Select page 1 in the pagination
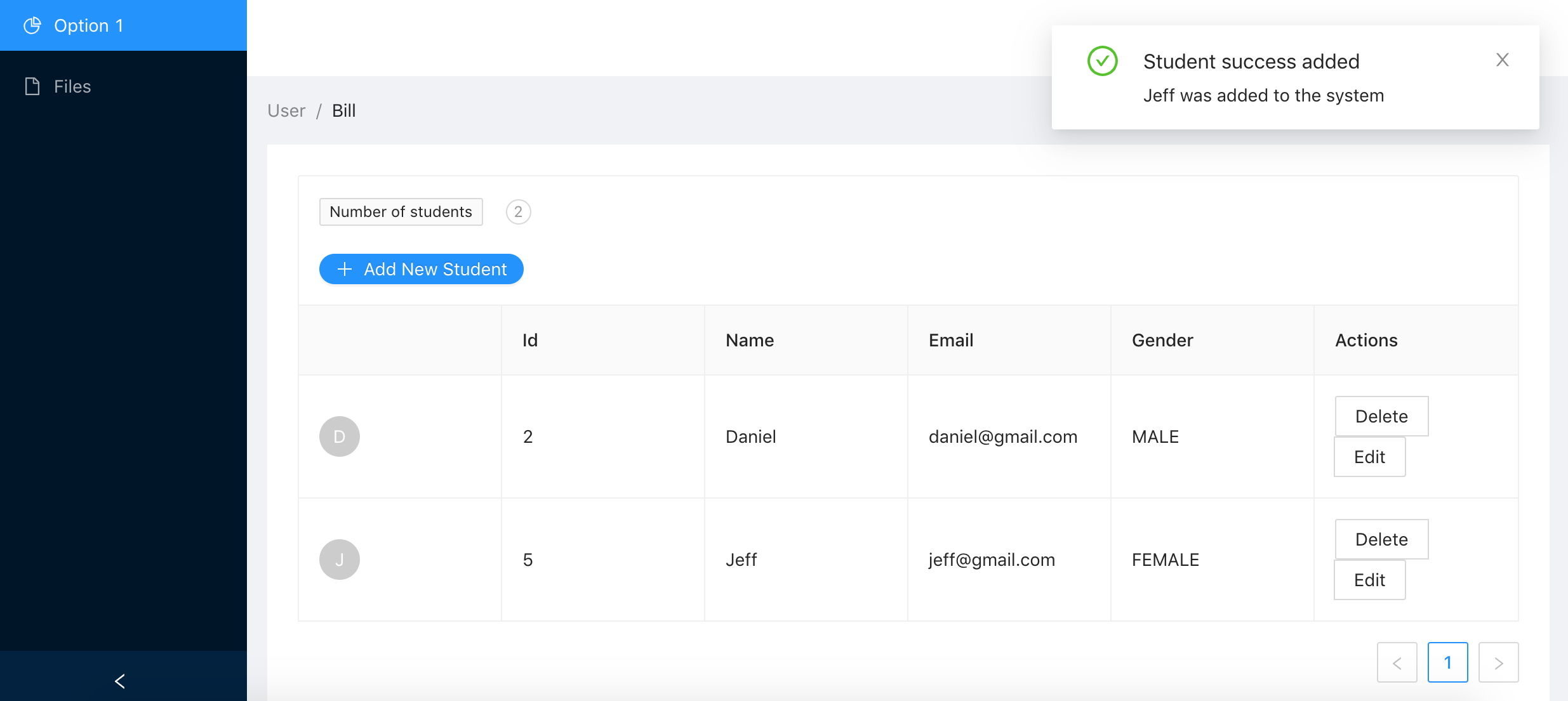The height and width of the screenshot is (701, 1568). pyautogui.click(x=1448, y=662)
